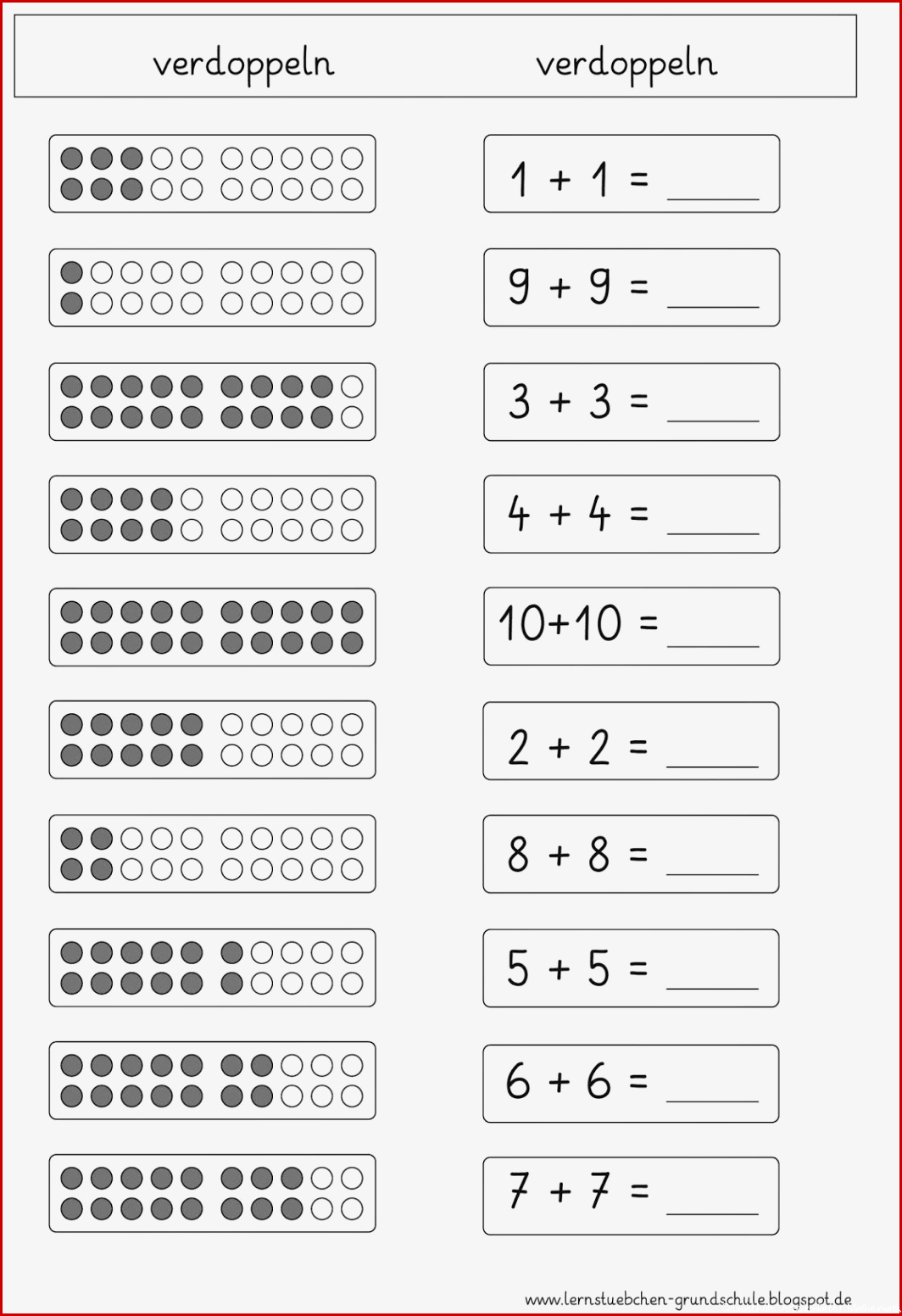Click the dot frame with two filled columns
The width and height of the screenshot is (902, 1316).
[x=212, y=853]
